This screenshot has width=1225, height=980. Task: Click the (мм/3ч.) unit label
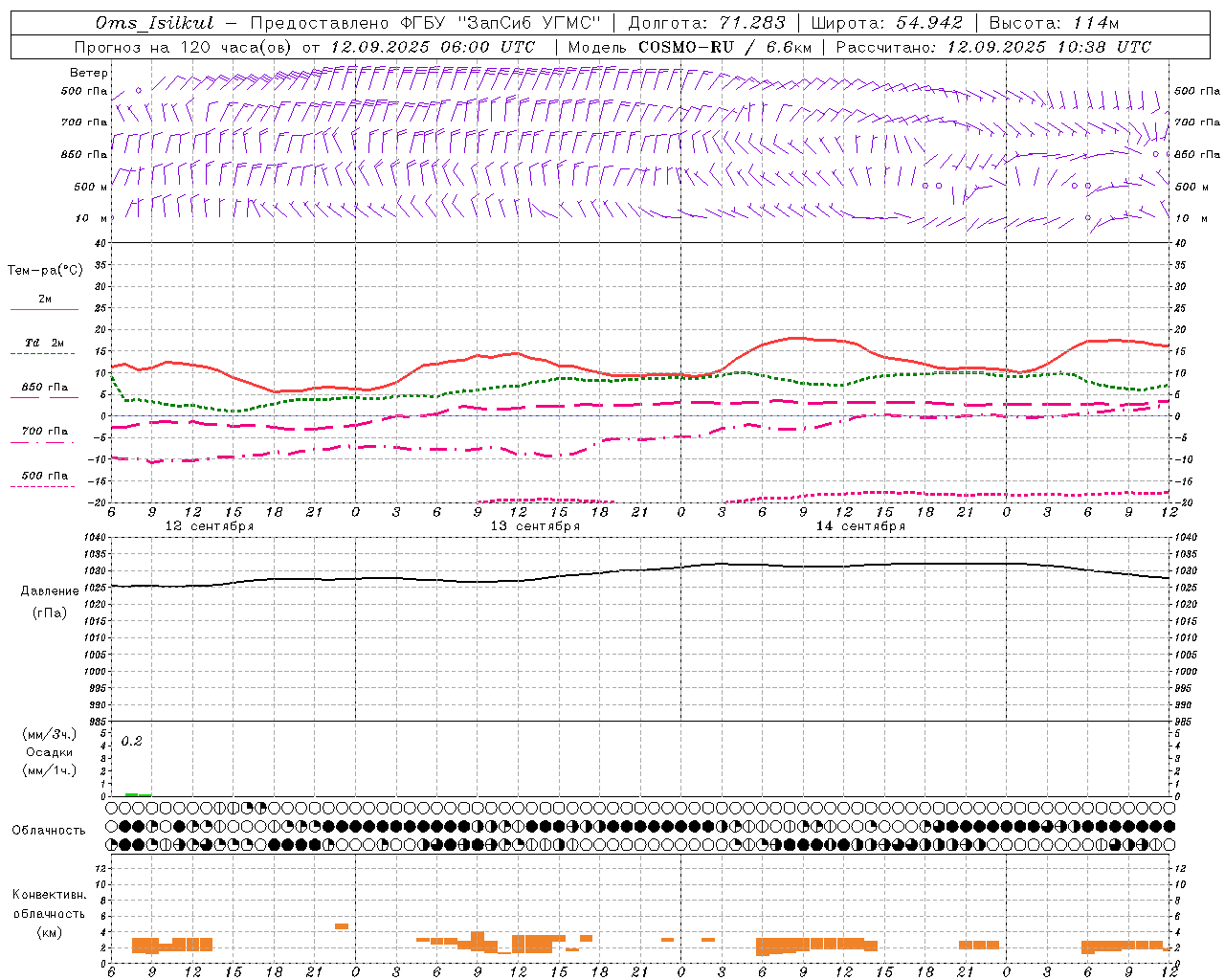49,734
